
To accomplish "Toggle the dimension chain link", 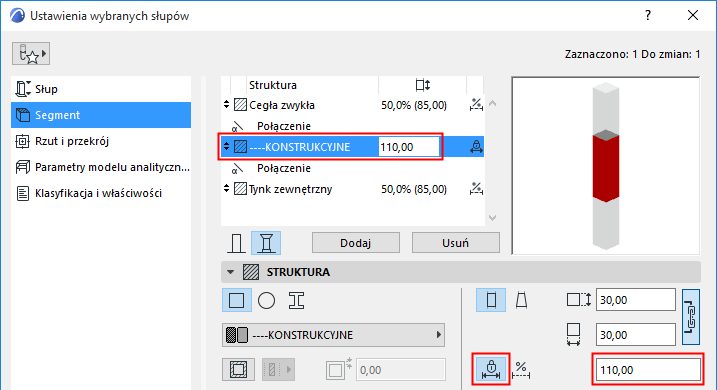I will point(691,316).
